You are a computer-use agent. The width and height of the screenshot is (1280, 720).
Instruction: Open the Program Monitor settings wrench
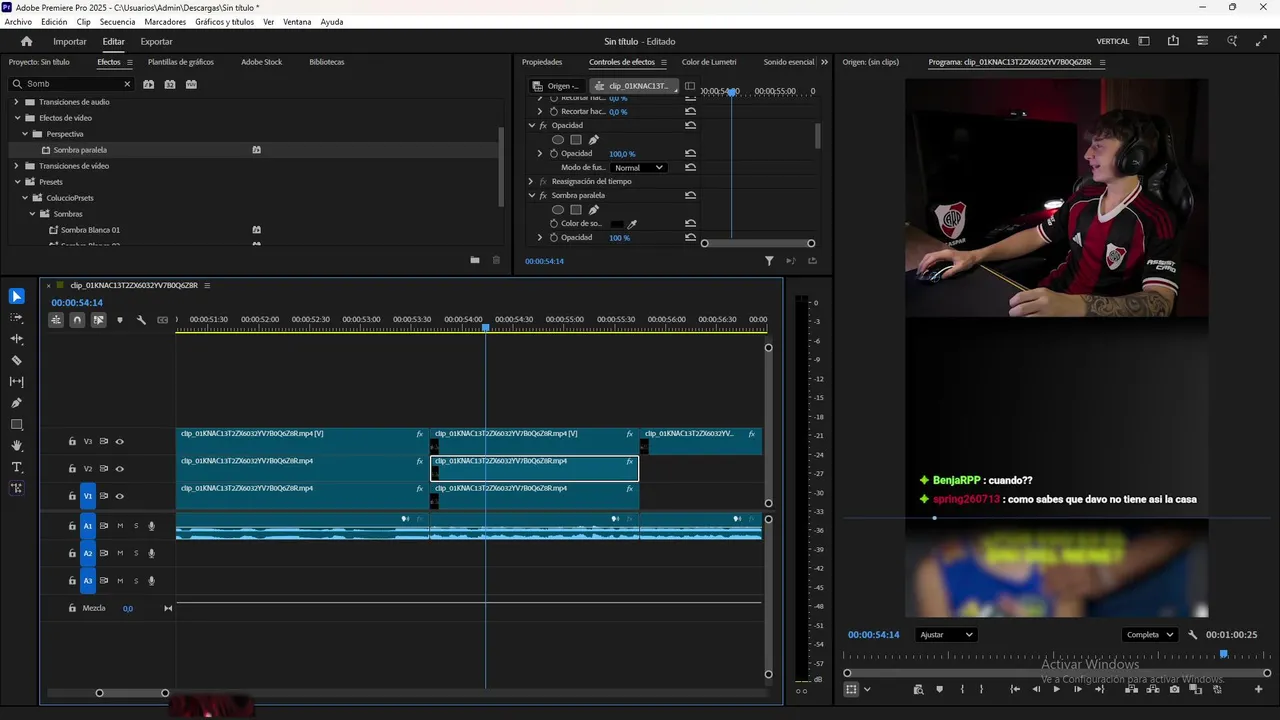coord(1192,635)
